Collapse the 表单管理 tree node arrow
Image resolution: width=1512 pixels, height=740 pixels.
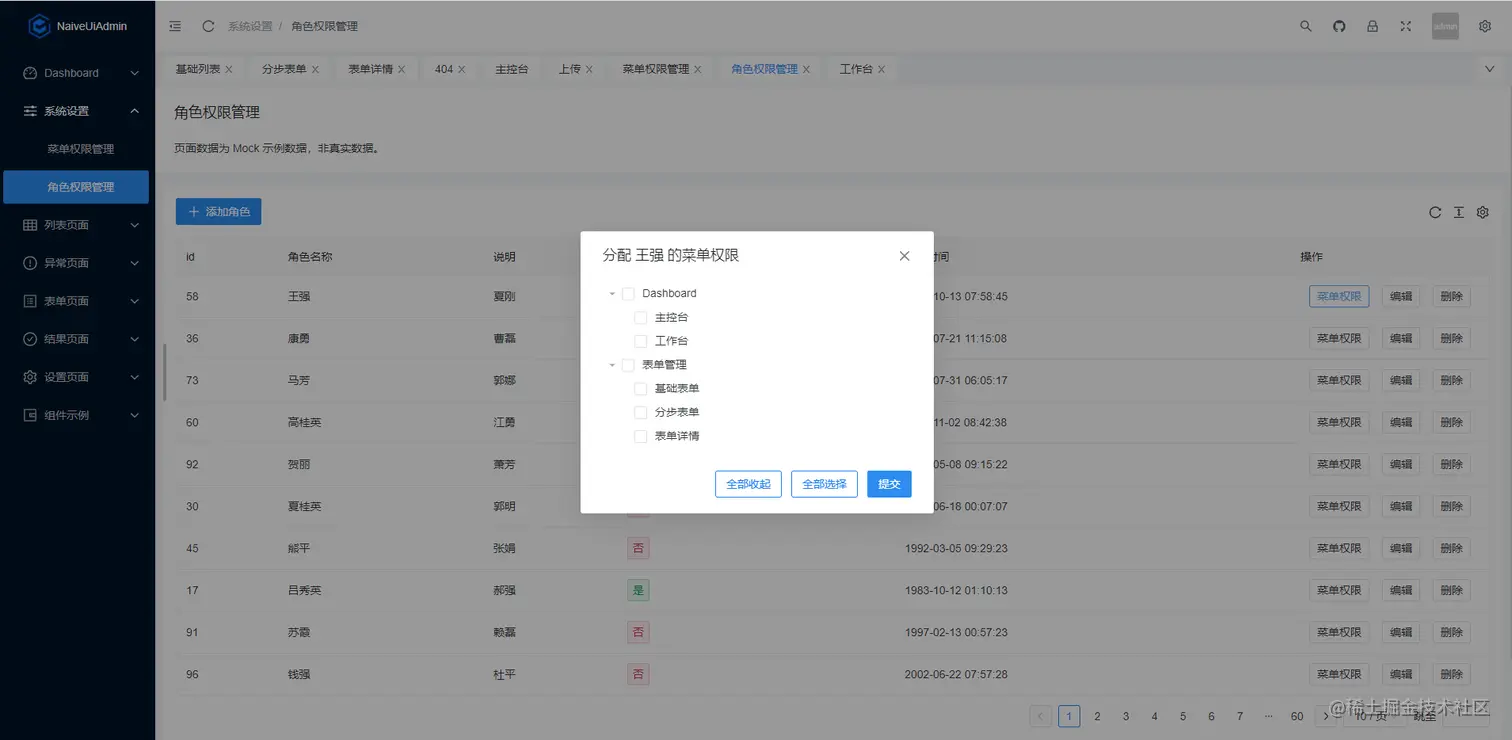tap(612, 364)
